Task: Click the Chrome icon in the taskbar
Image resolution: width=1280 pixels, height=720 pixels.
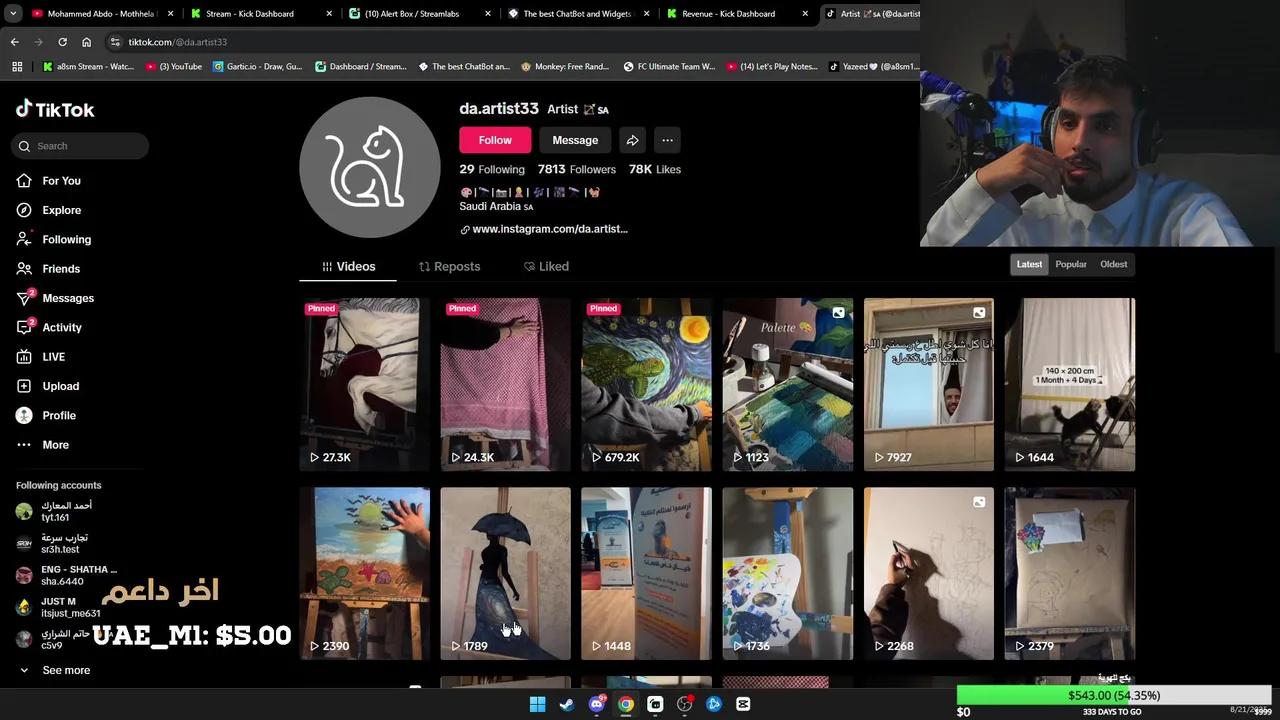Action: click(x=625, y=704)
